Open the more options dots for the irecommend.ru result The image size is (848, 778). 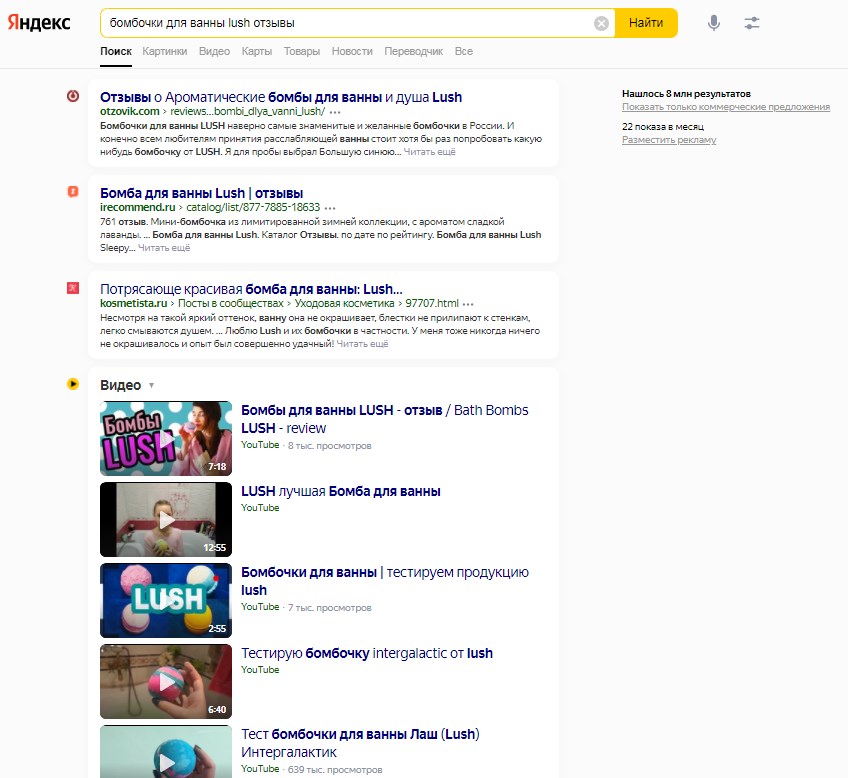pyautogui.click(x=330, y=208)
